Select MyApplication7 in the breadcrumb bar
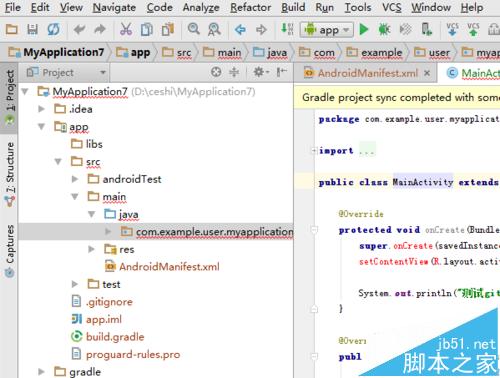This screenshot has height=378, width=500. 56,52
